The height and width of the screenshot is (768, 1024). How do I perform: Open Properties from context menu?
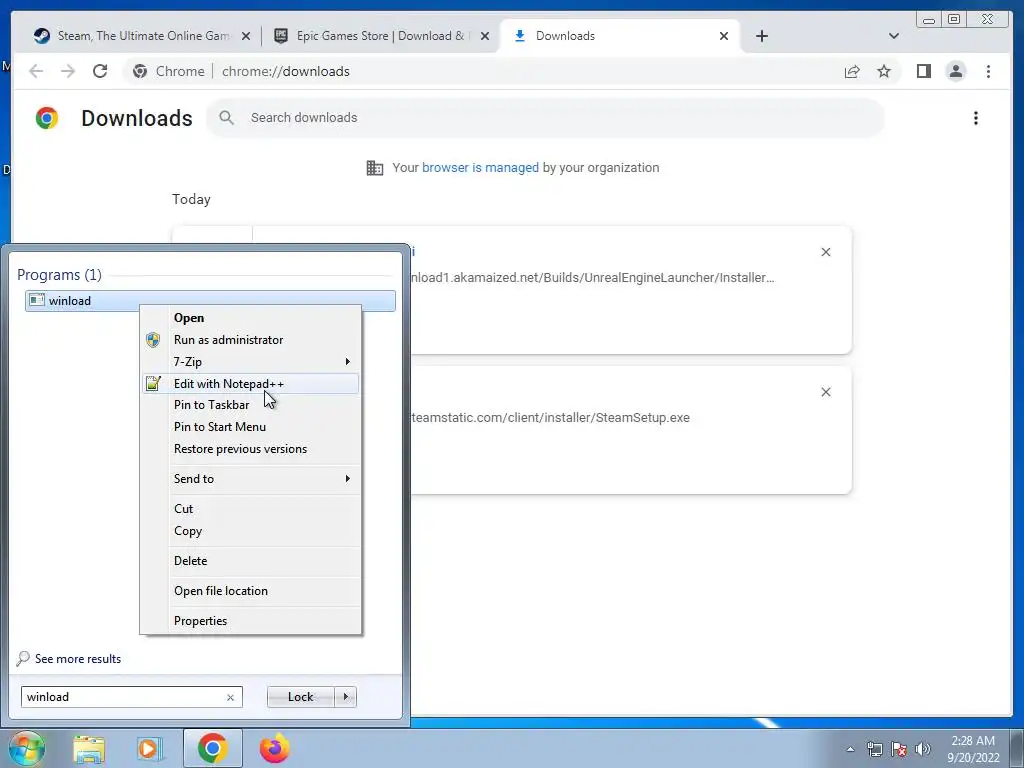coord(251,621)
